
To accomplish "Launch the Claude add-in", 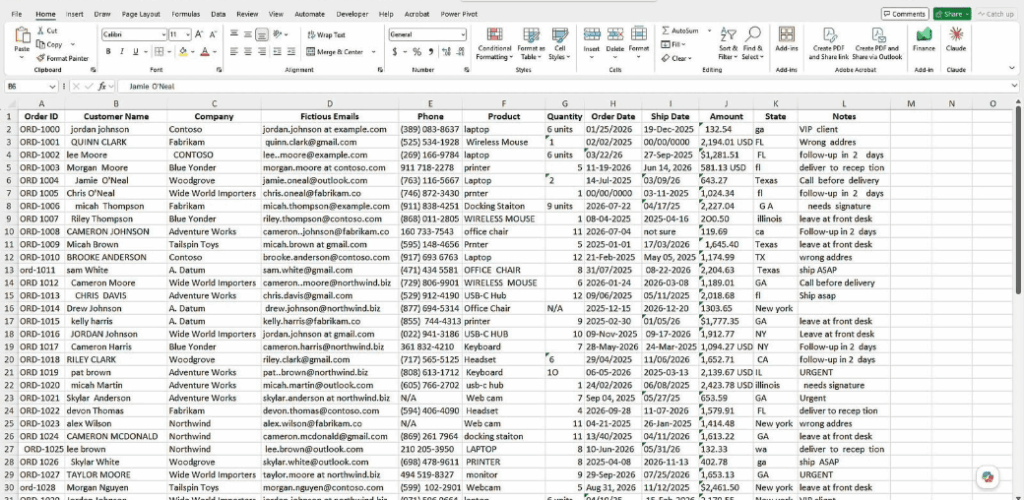I will (x=955, y=40).
